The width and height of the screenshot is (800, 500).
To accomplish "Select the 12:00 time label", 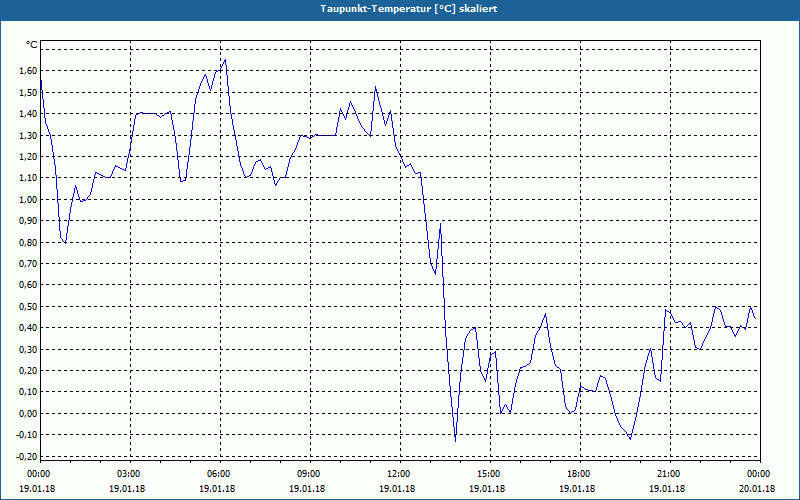I will [x=400, y=474].
